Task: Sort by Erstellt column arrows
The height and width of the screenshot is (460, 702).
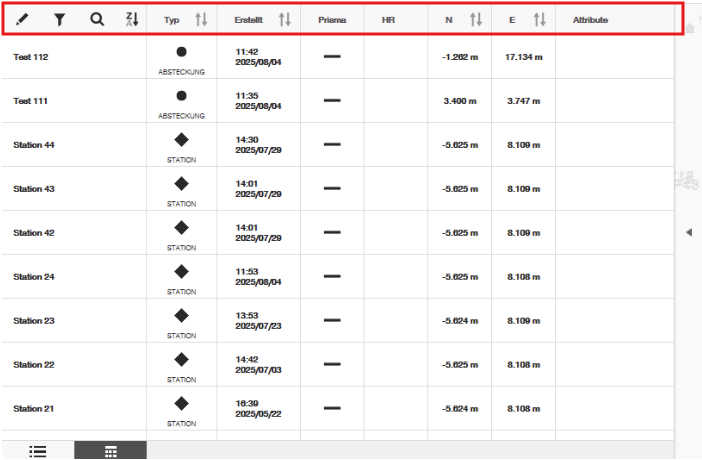Action: tap(284, 19)
